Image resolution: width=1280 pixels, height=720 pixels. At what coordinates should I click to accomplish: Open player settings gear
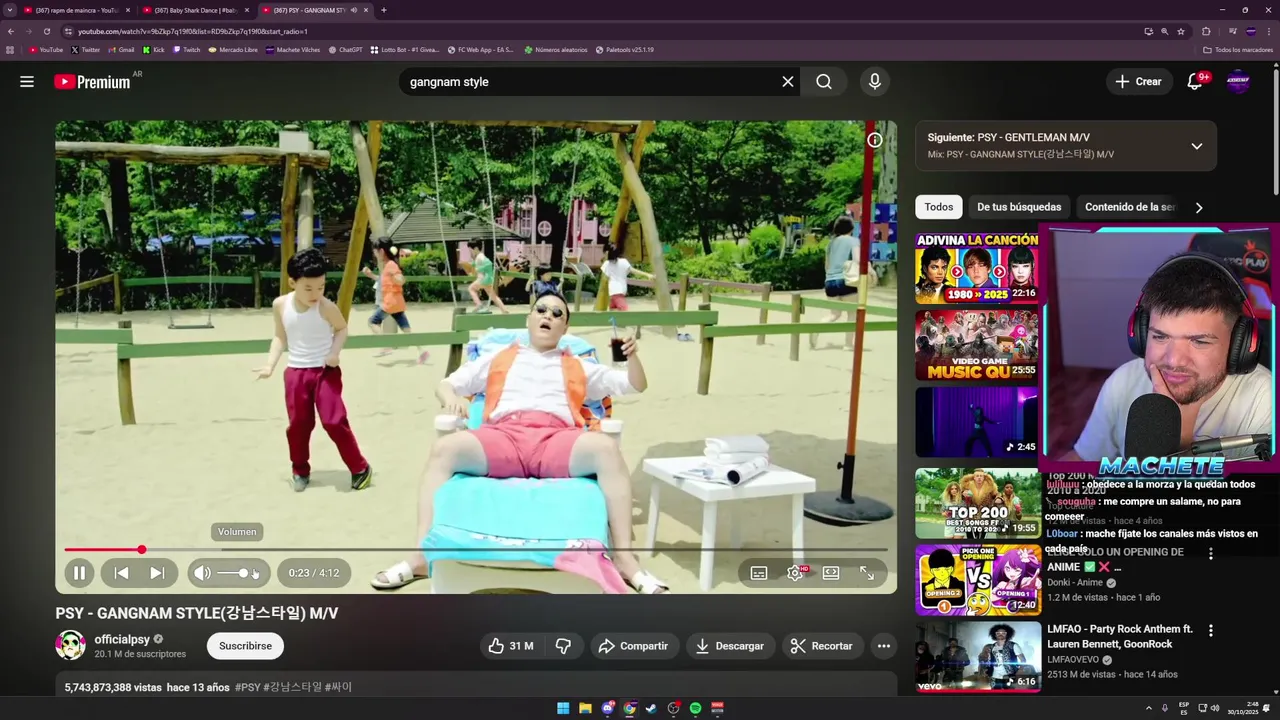(795, 573)
